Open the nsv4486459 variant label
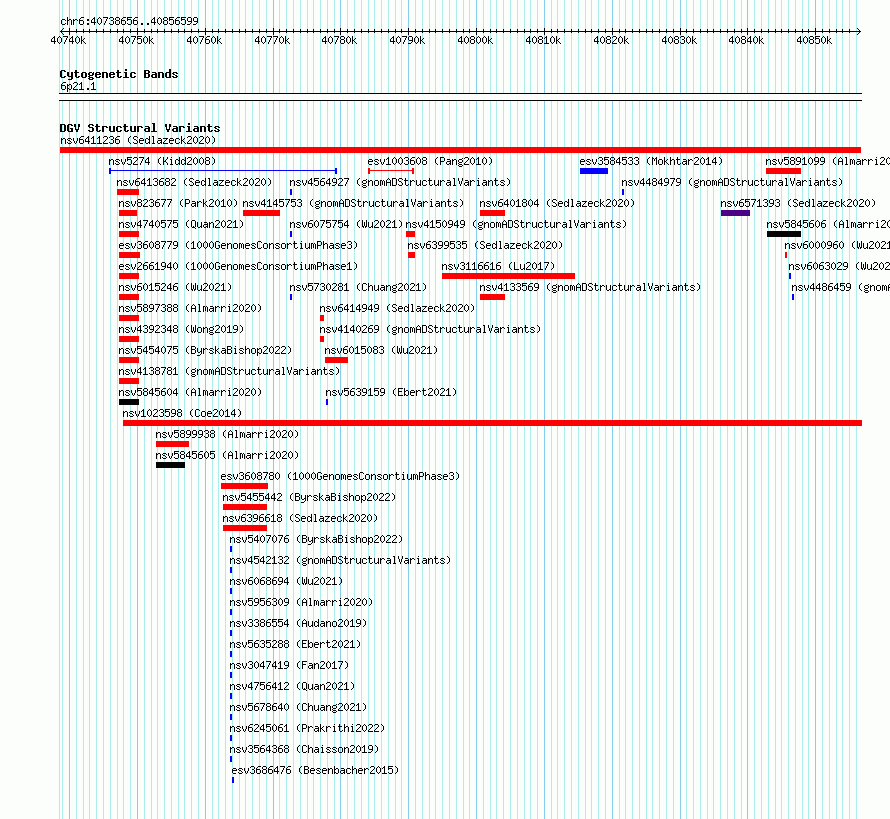This screenshot has height=819, width=890. click(841, 287)
